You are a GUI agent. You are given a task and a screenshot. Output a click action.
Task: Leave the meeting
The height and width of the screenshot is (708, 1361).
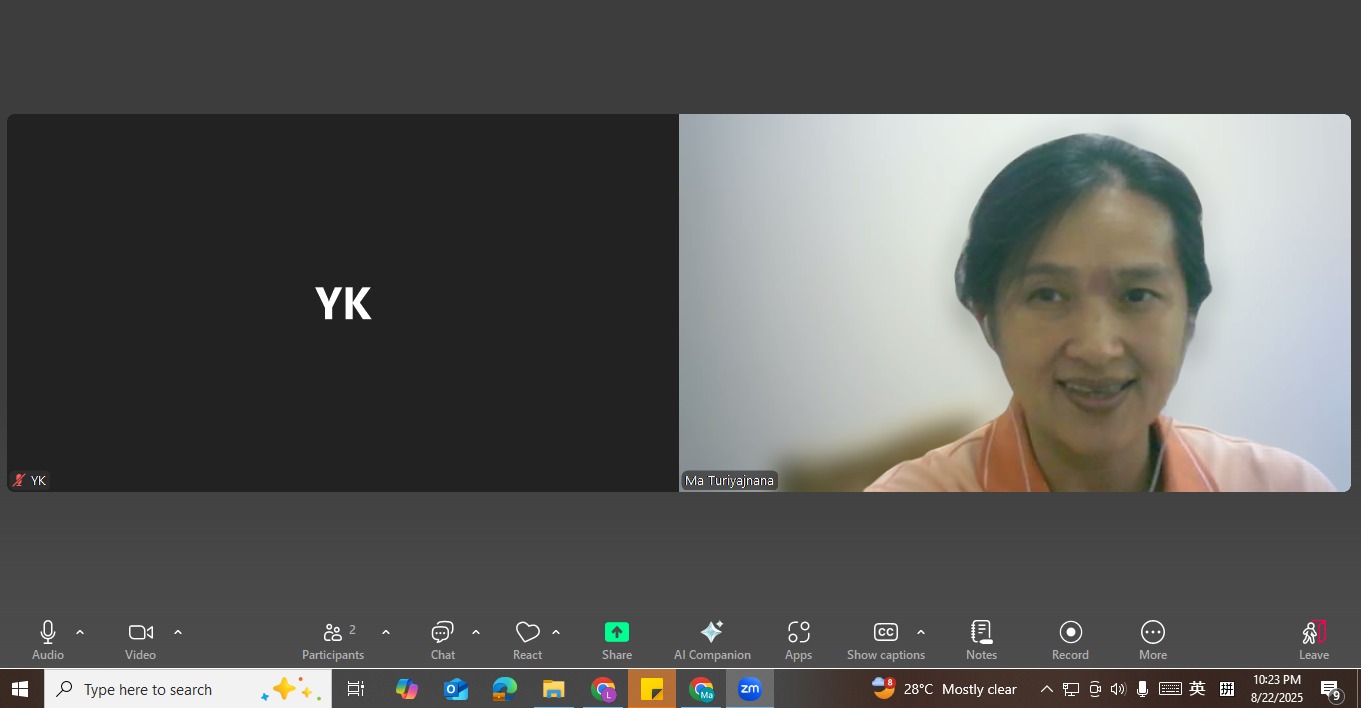click(x=1313, y=640)
